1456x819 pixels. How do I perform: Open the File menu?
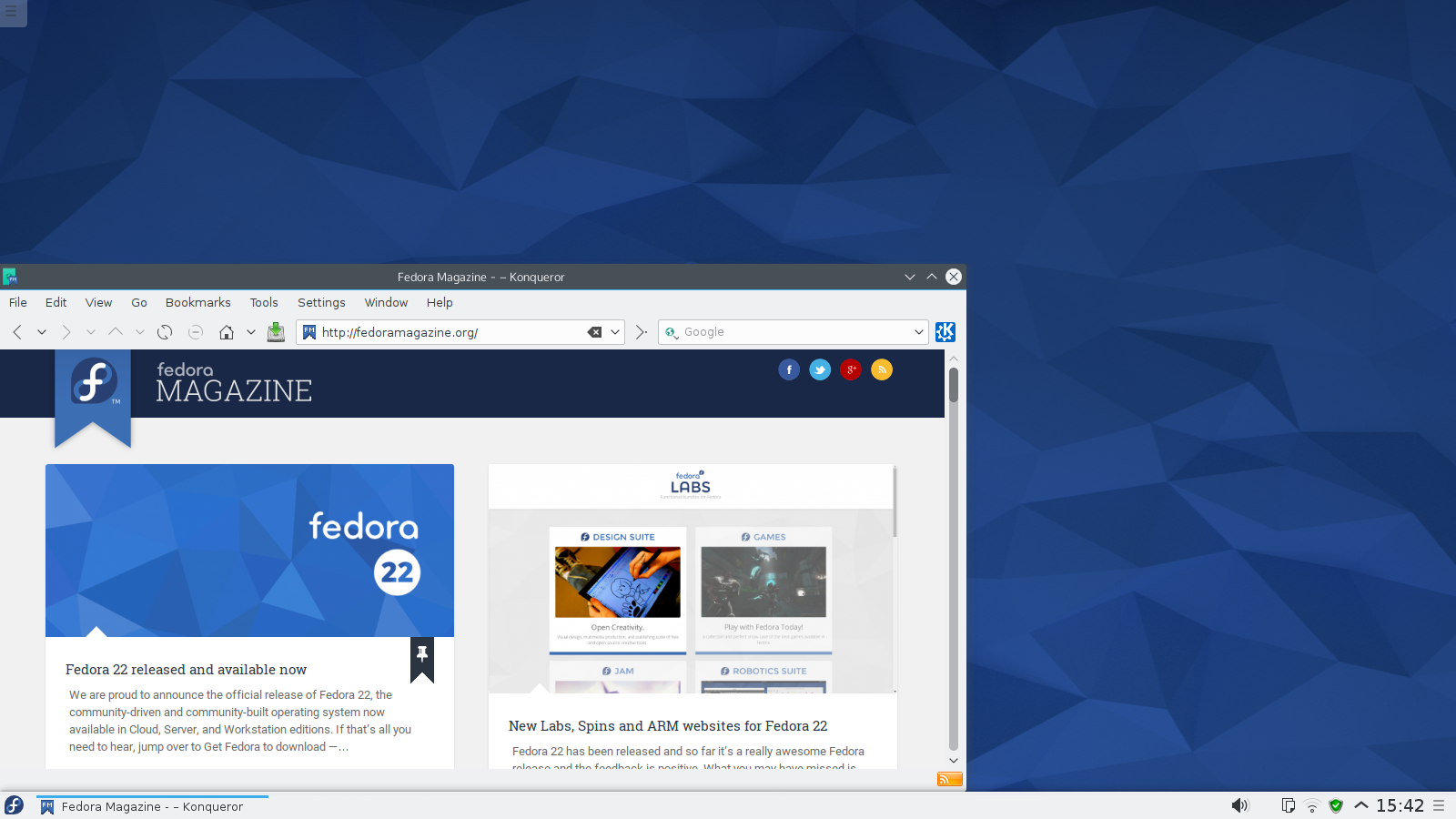tap(18, 302)
